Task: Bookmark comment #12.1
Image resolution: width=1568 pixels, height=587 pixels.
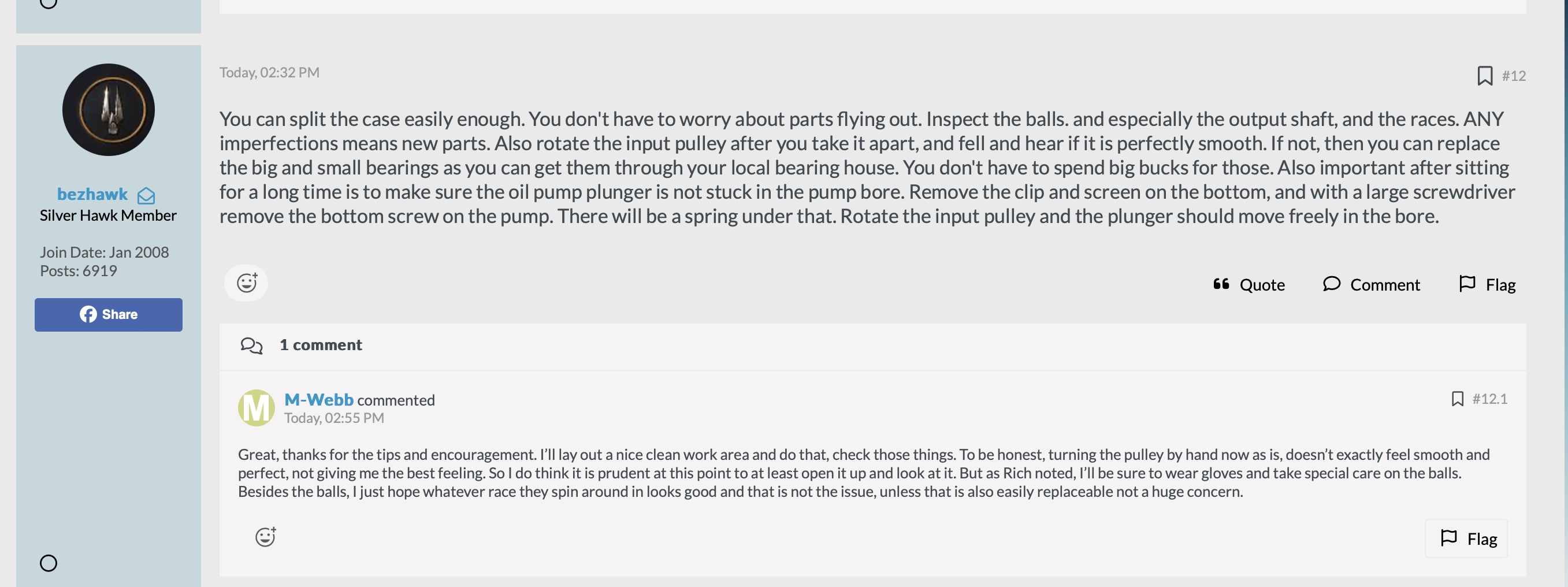Action: pyautogui.click(x=1457, y=399)
